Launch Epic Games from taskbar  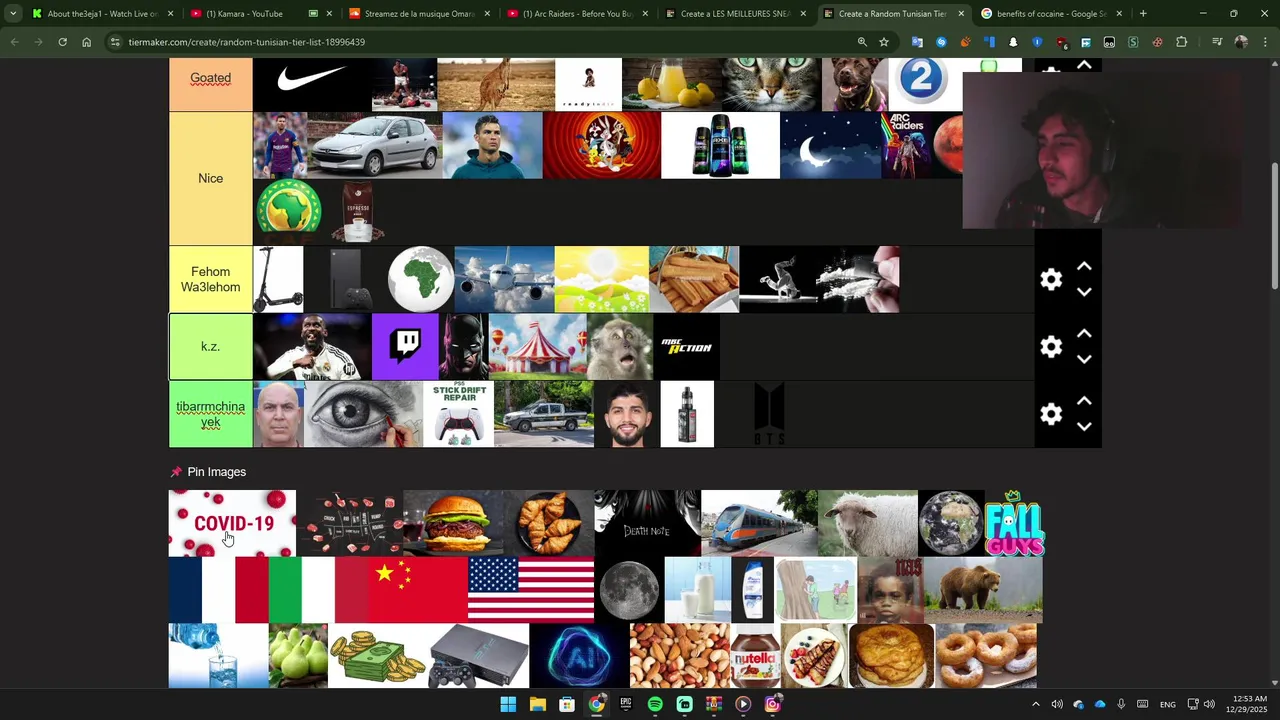626,704
